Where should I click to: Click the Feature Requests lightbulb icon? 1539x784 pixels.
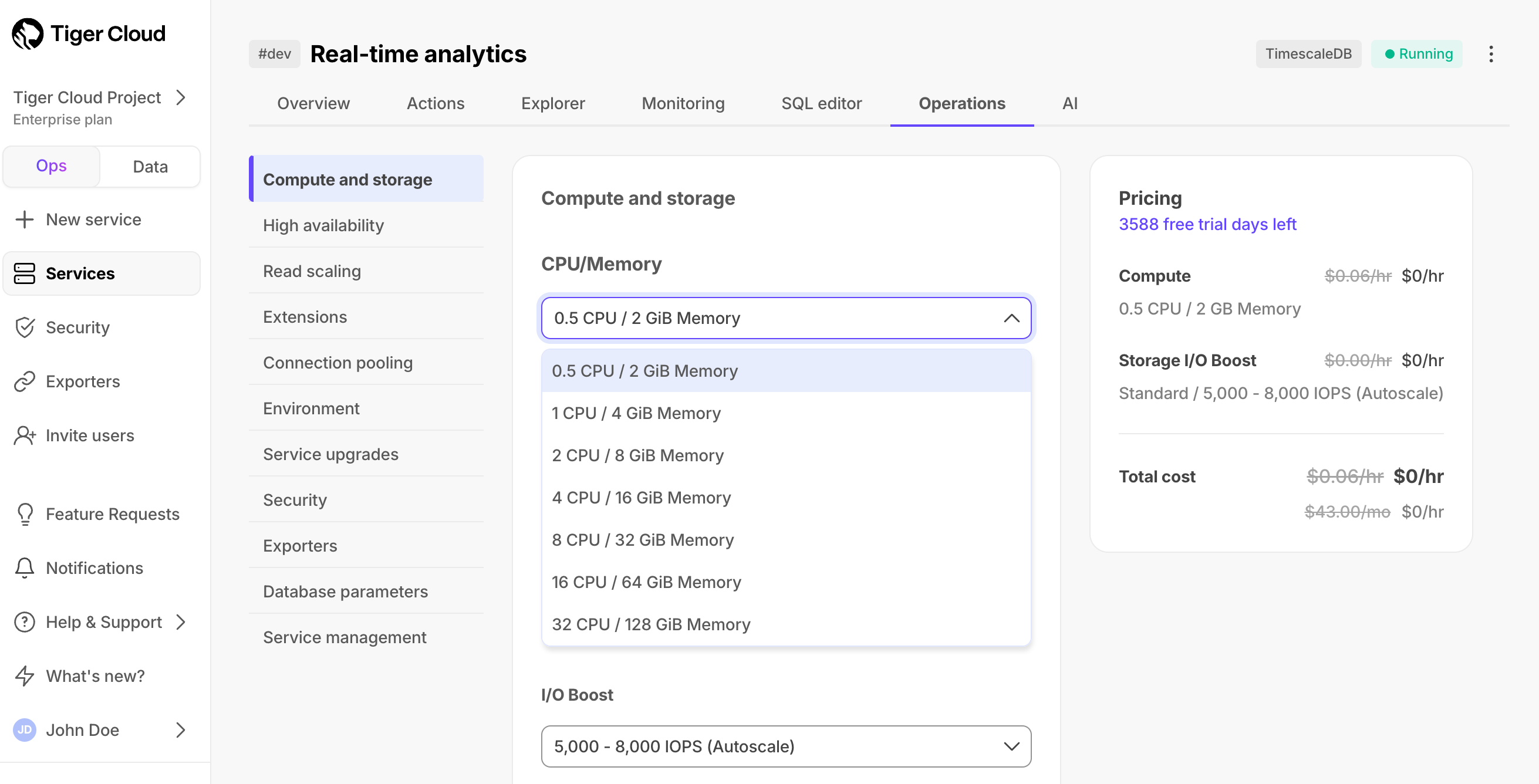[25, 514]
